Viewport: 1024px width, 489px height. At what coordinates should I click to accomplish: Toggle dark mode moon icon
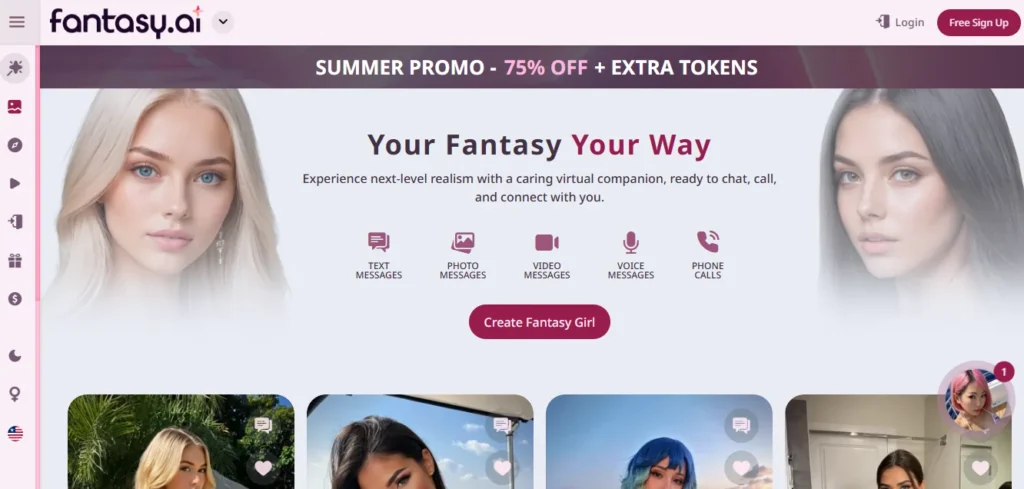(x=15, y=356)
